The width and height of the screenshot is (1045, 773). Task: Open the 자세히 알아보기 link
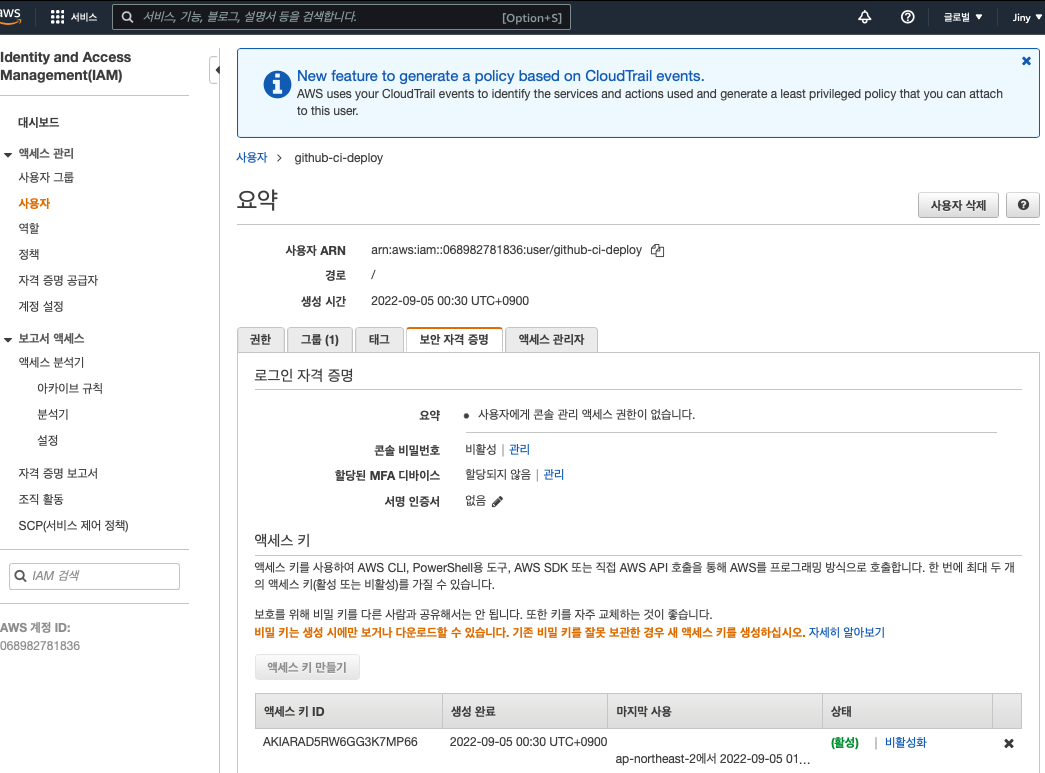(846, 632)
